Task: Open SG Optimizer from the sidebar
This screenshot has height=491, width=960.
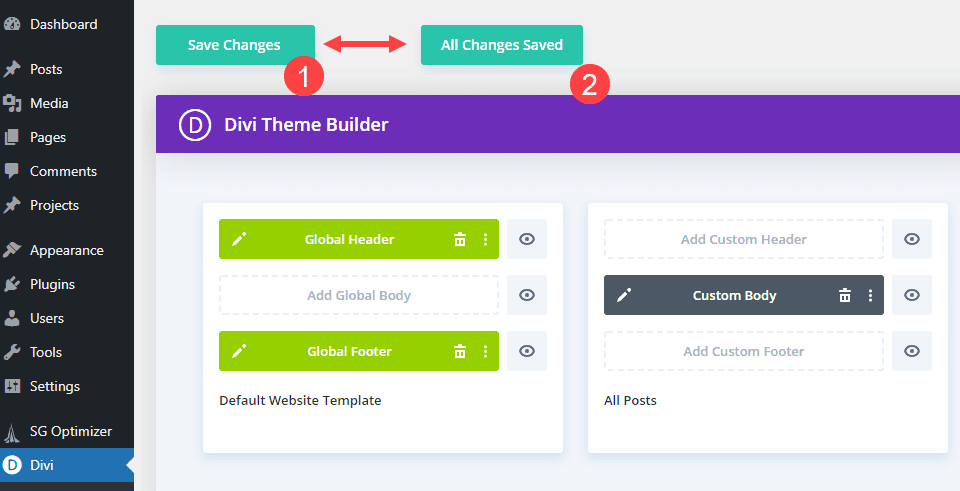Action: point(70,431)
